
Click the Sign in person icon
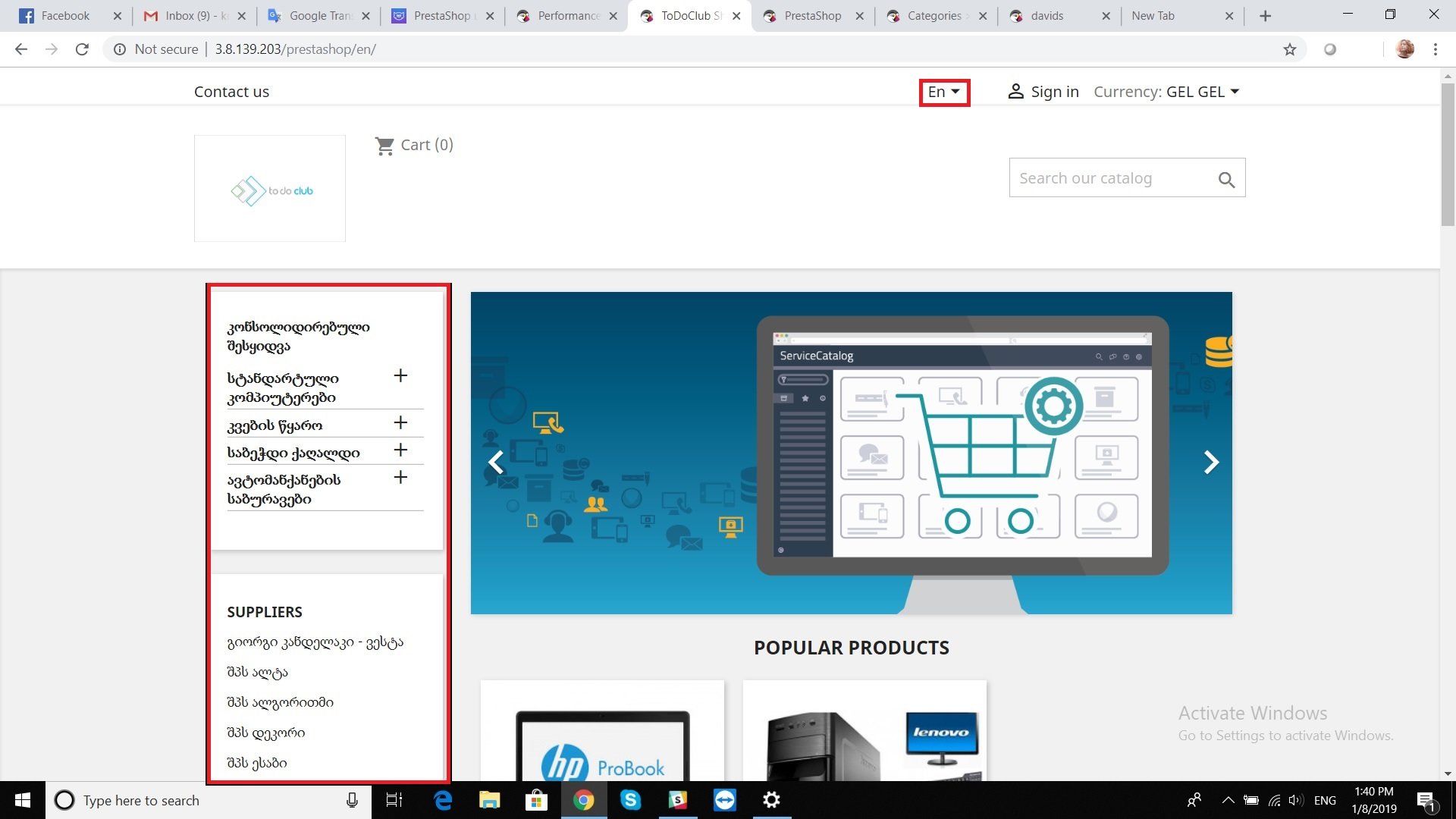point(1015,92)
